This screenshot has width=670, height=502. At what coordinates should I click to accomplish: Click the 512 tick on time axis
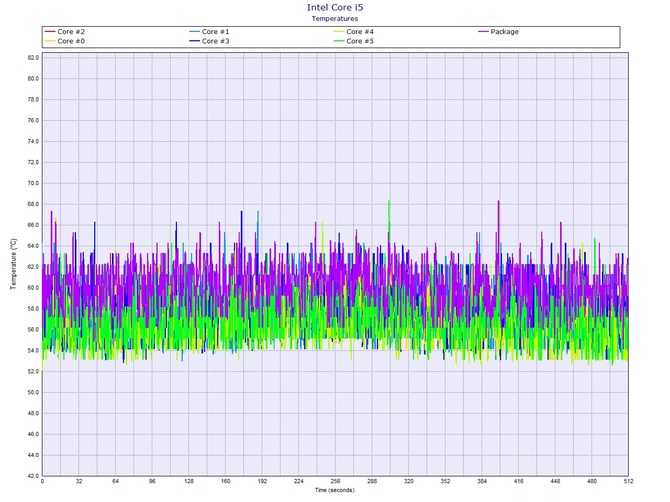click(629, 481)
